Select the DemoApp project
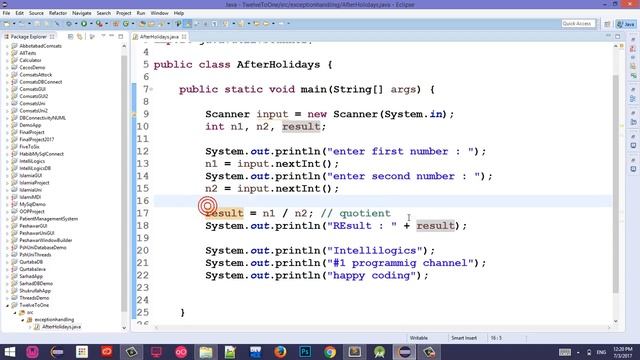The height and width of the screenshot is (360, 640). point(30,125)
